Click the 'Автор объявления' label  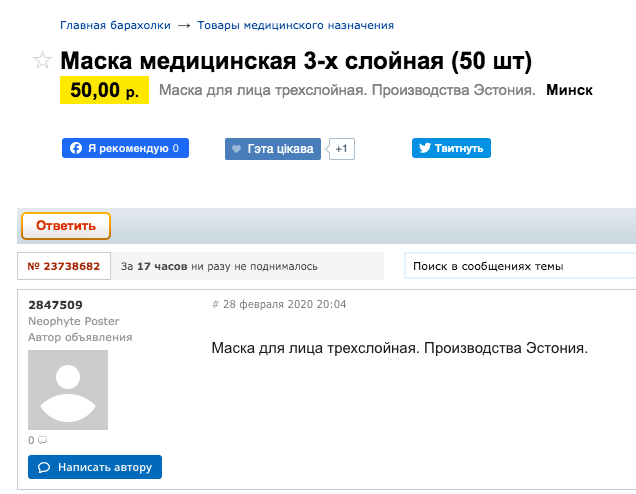pos(80,337)
